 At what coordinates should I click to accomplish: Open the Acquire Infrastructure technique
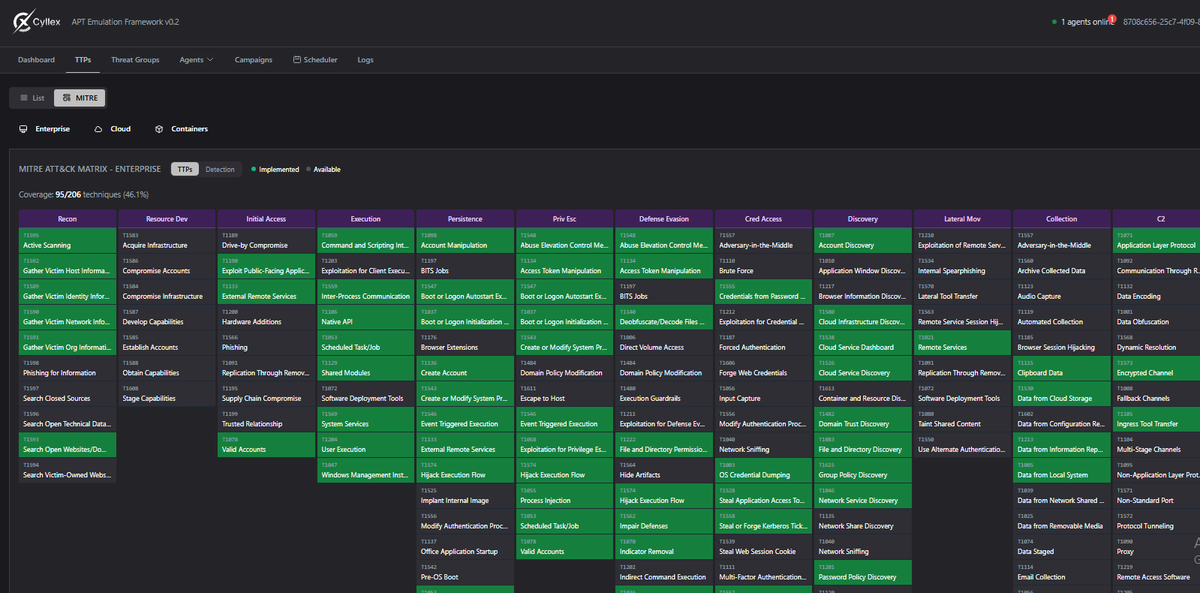(167, 241)
